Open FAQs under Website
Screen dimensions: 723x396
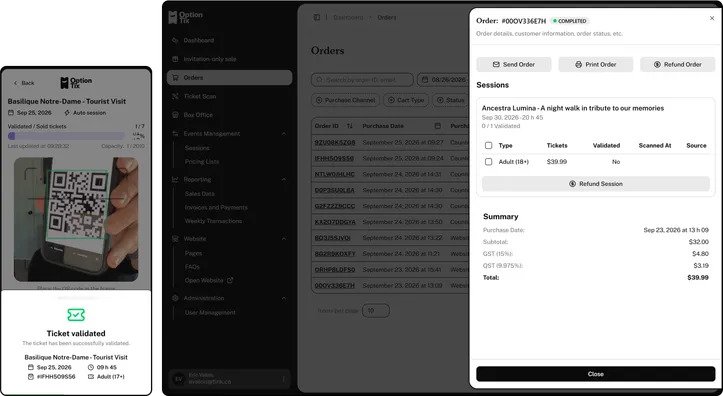coord(192,267)
